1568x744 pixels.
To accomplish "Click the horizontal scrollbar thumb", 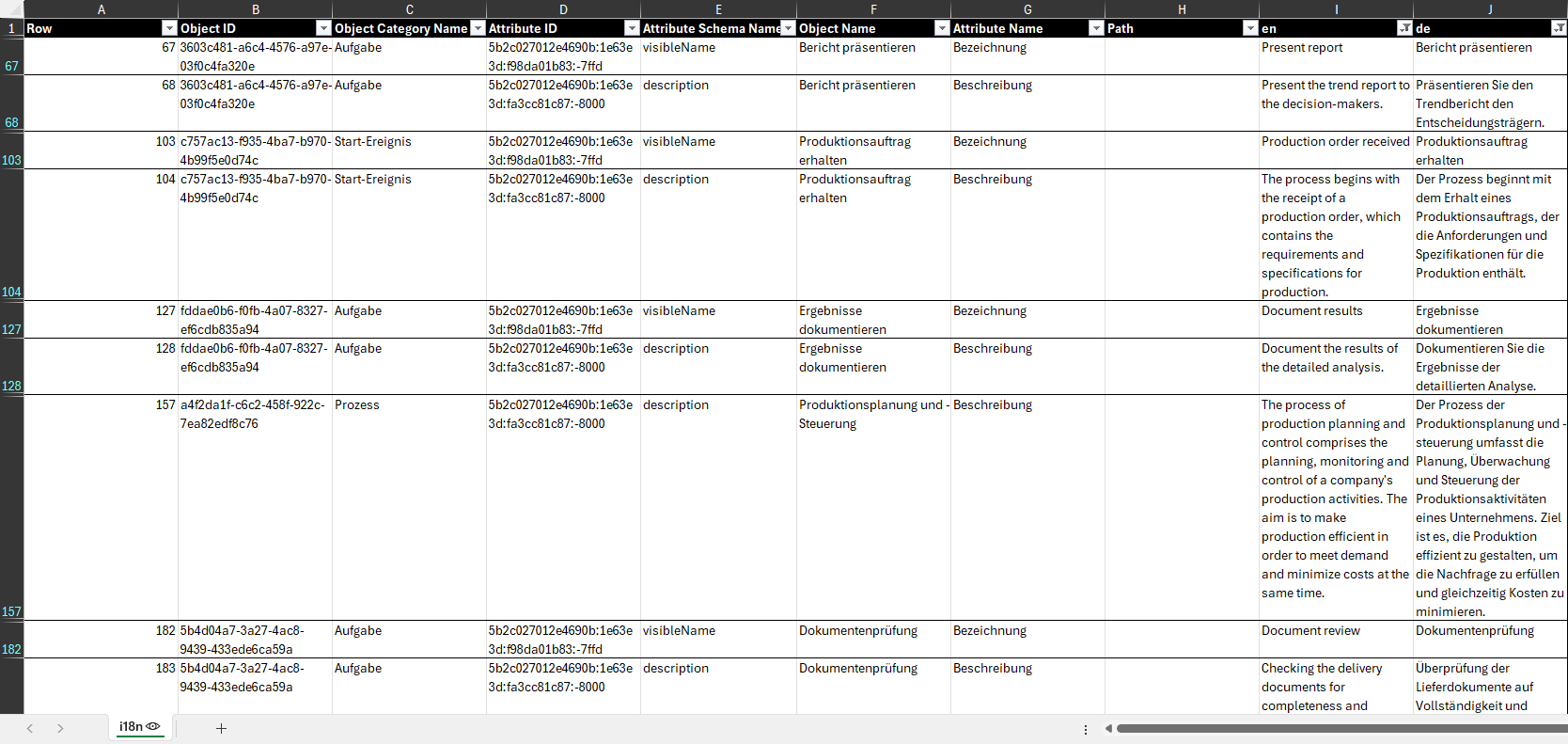I will 1341,728.
